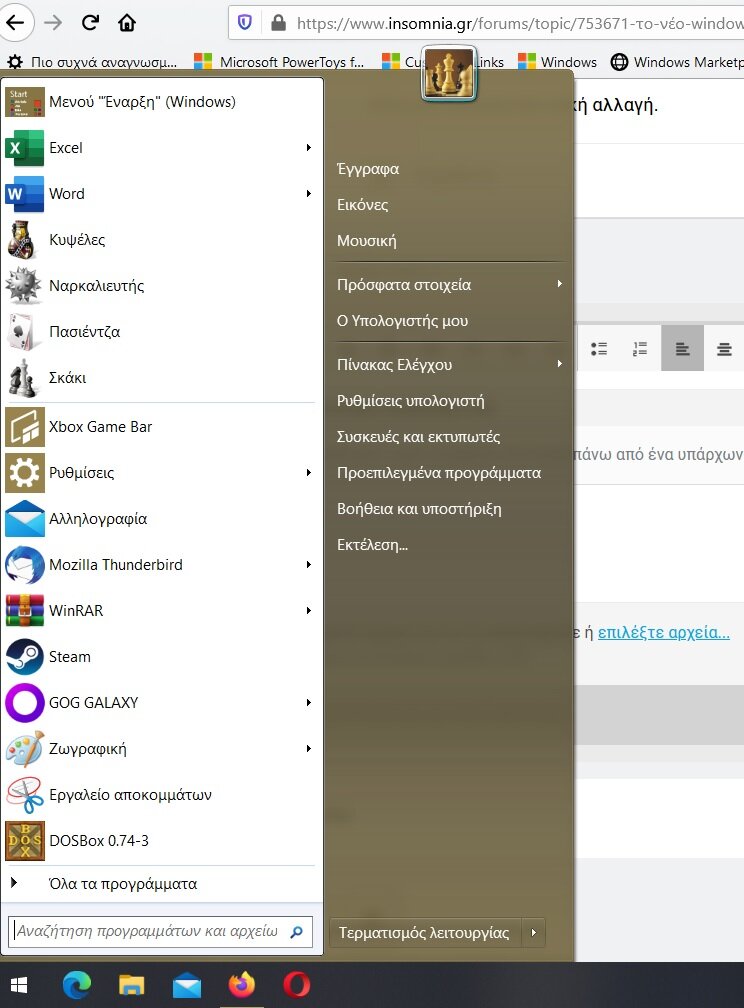Open Συσκευές και εκτυπωτές
The height and width of the screenshot is (1008, 744).
418,436
